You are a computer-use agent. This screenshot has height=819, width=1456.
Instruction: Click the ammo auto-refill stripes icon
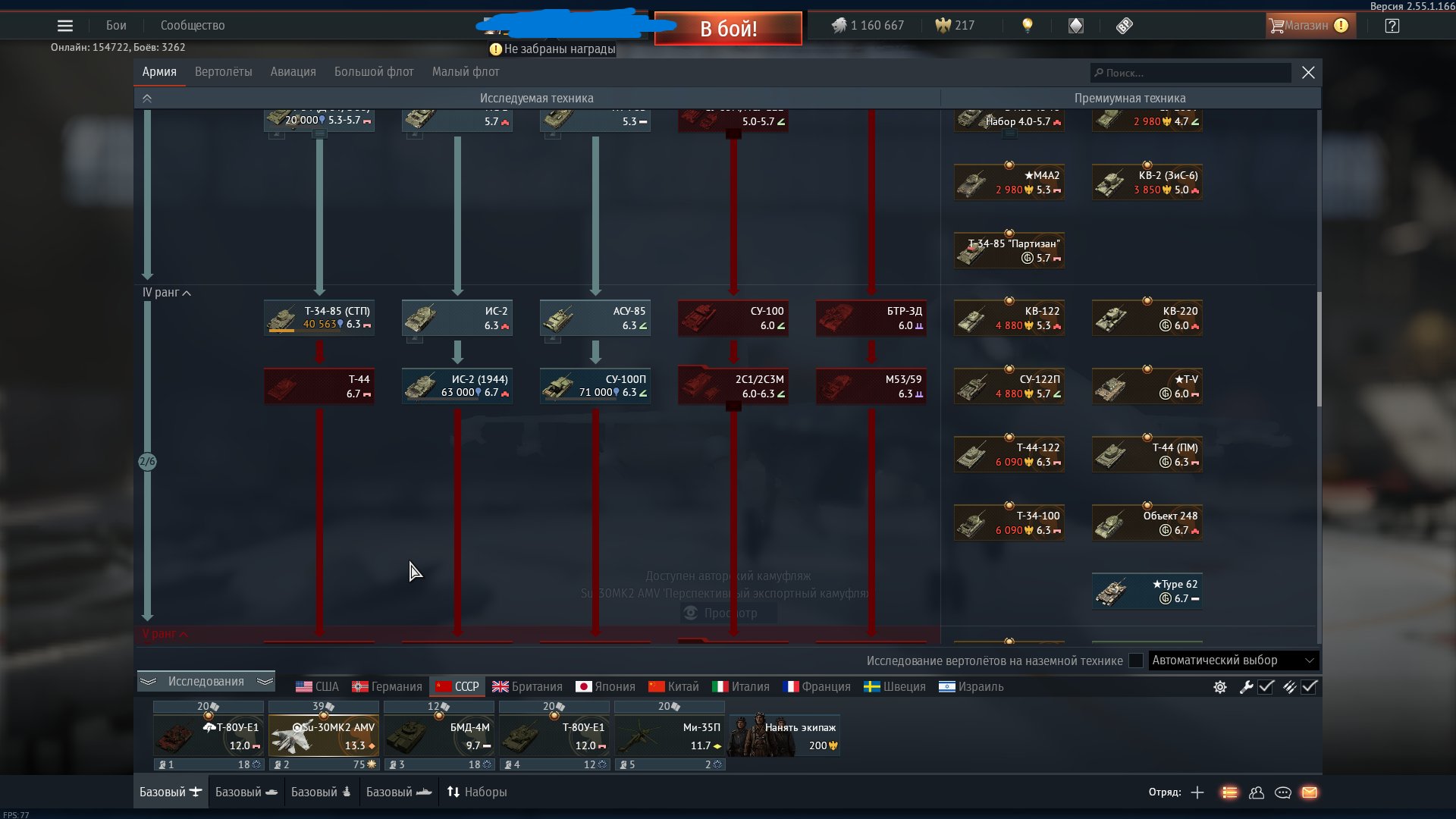coord(1289,687)
